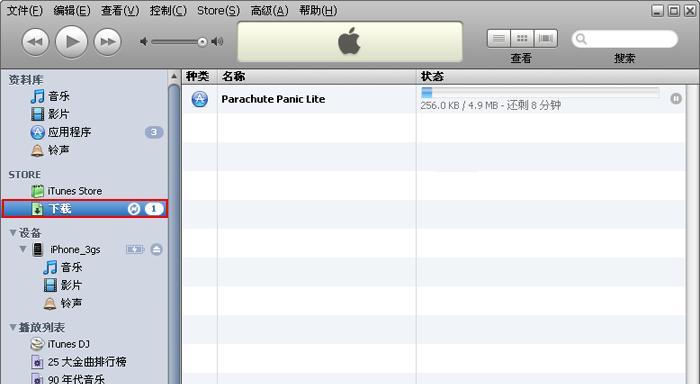Close the iTunes window
The width and height of the screenshot is (700, 384).
(x=690, y=10)
